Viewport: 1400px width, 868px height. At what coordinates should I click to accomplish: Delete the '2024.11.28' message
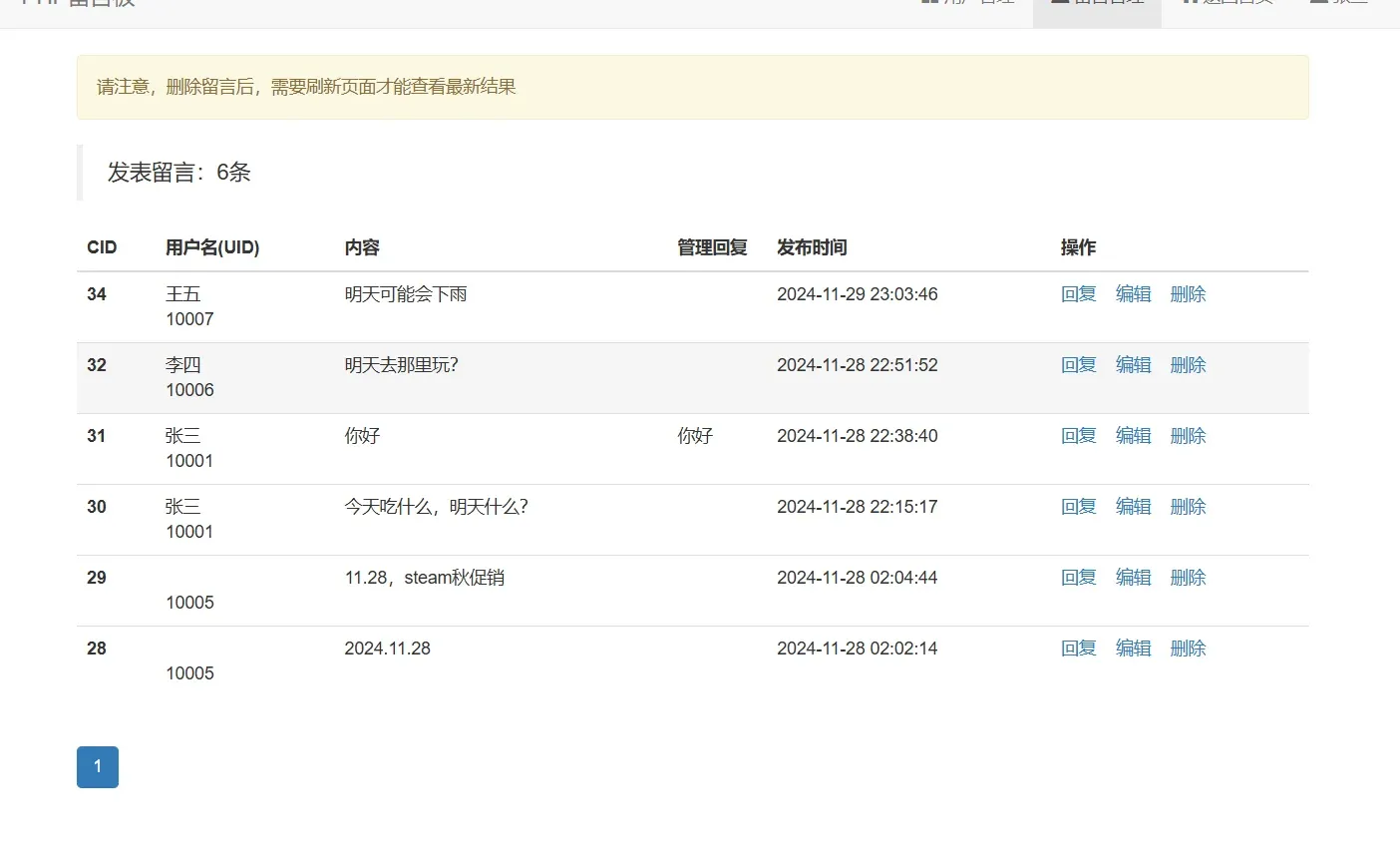(1188, 648)
